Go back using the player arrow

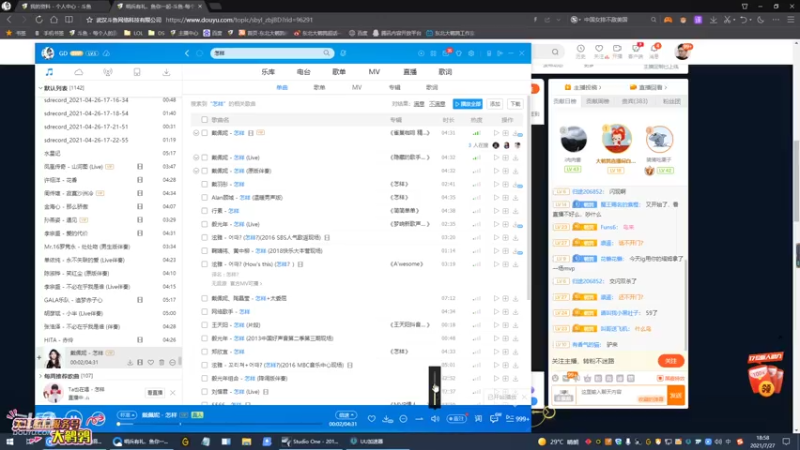[x=187, y=53]
